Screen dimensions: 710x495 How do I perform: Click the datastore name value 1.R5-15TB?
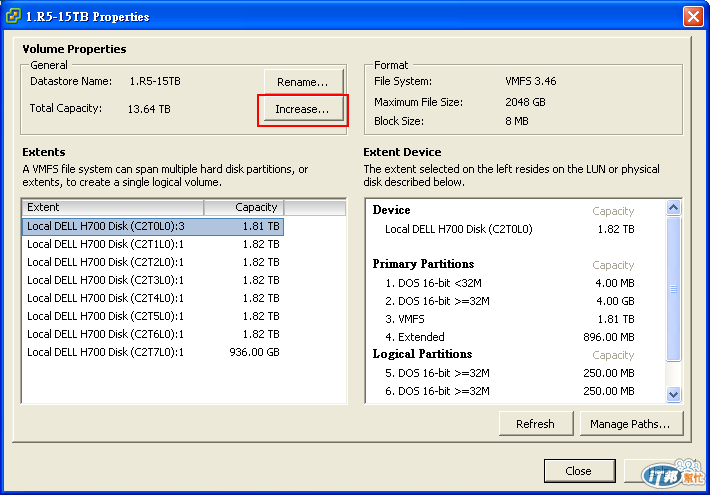click(155, 82)
